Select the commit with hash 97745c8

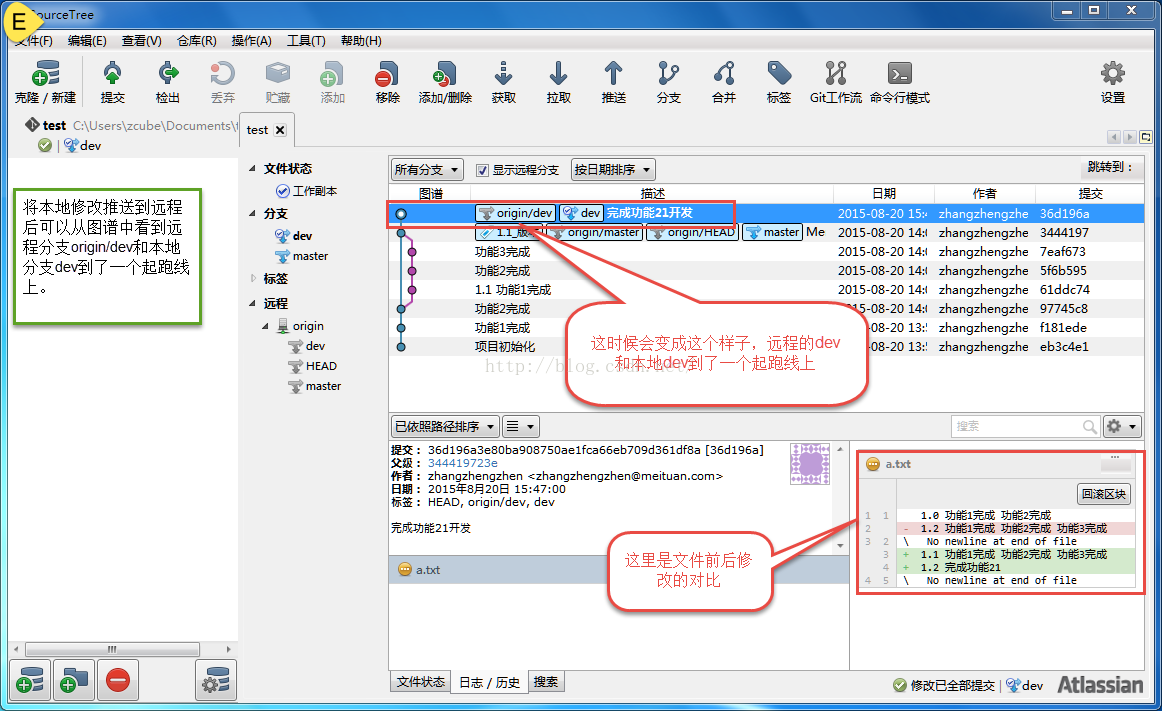[x=766, y=308]
